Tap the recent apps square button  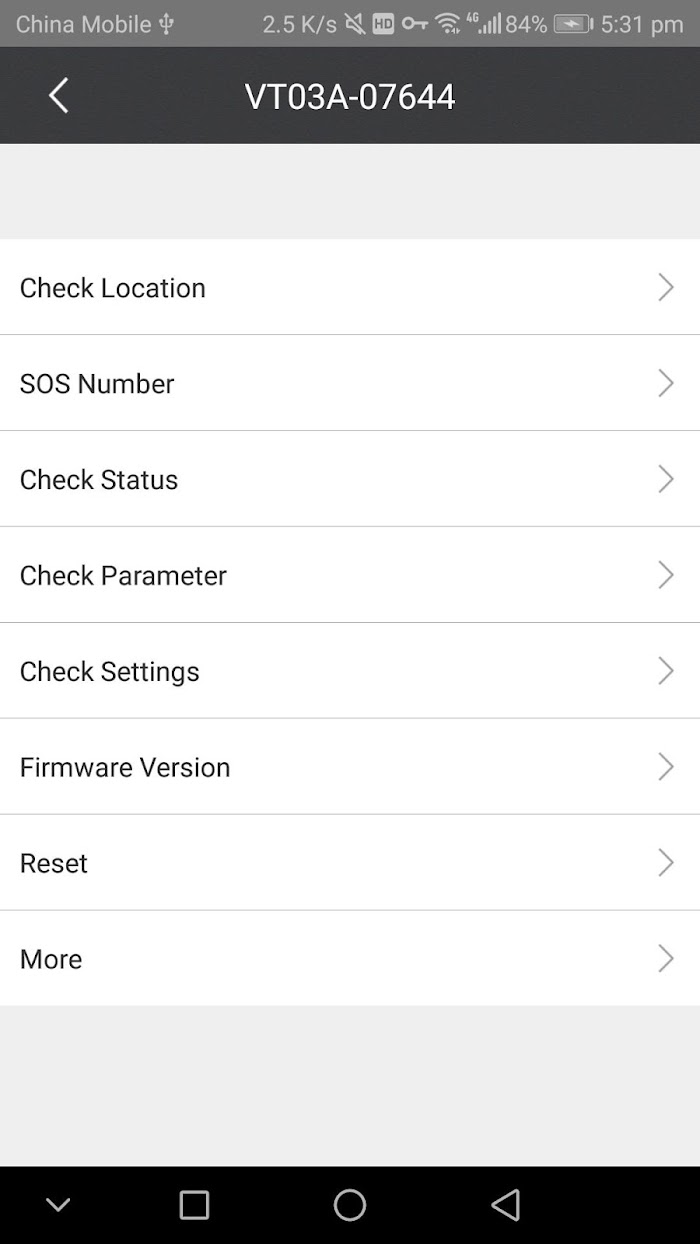[x=194, y=1205]
